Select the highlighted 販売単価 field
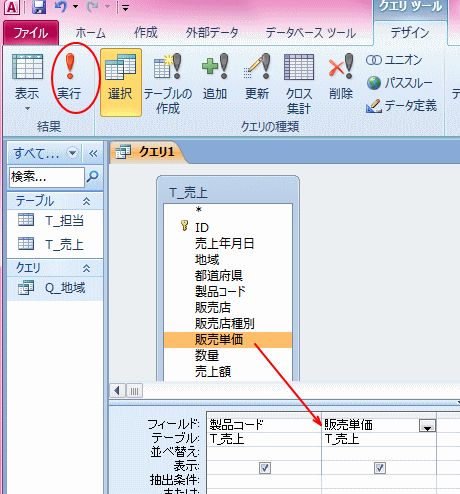 point(228,340)
